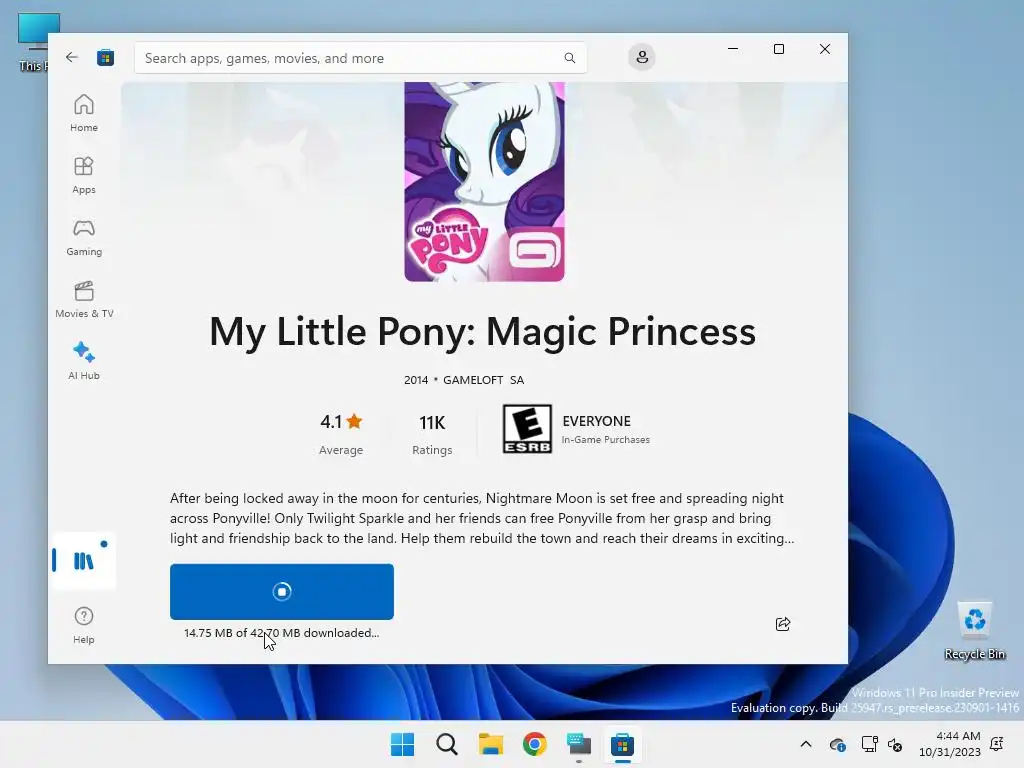Screen dimensions: 1024x768
Task: Click the magnifier icon in the search box
Action: click(569, 58)
